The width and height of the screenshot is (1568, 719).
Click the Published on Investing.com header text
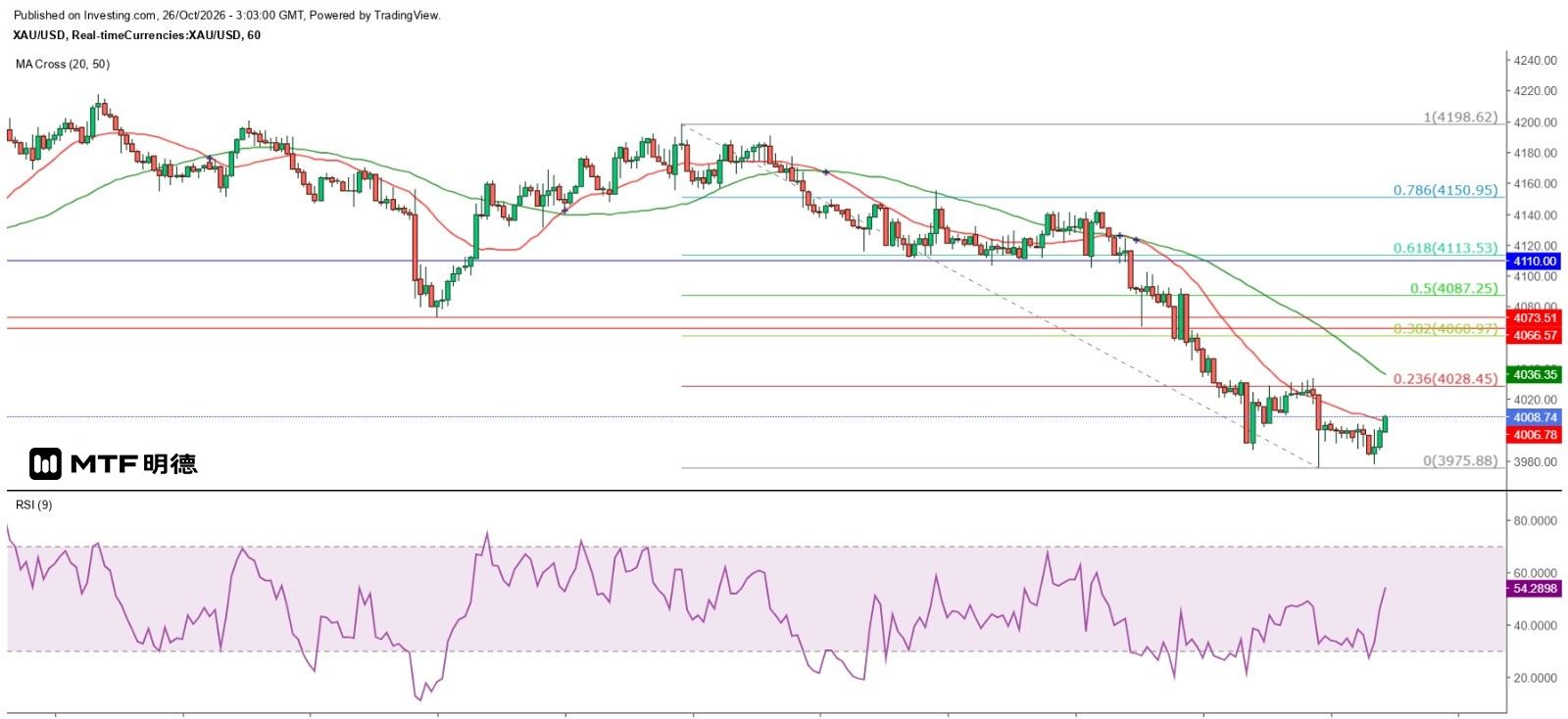226,16
